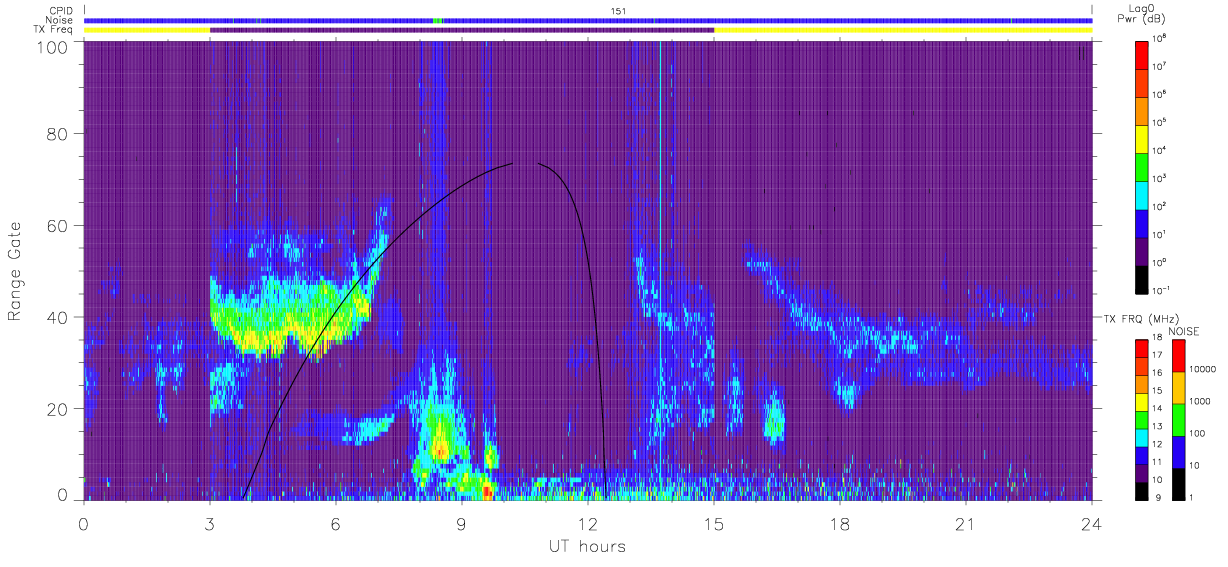Select the yellow segment of the Lag0 Pwr colorbar
1228x567 pixels.
click(1143, 138)
